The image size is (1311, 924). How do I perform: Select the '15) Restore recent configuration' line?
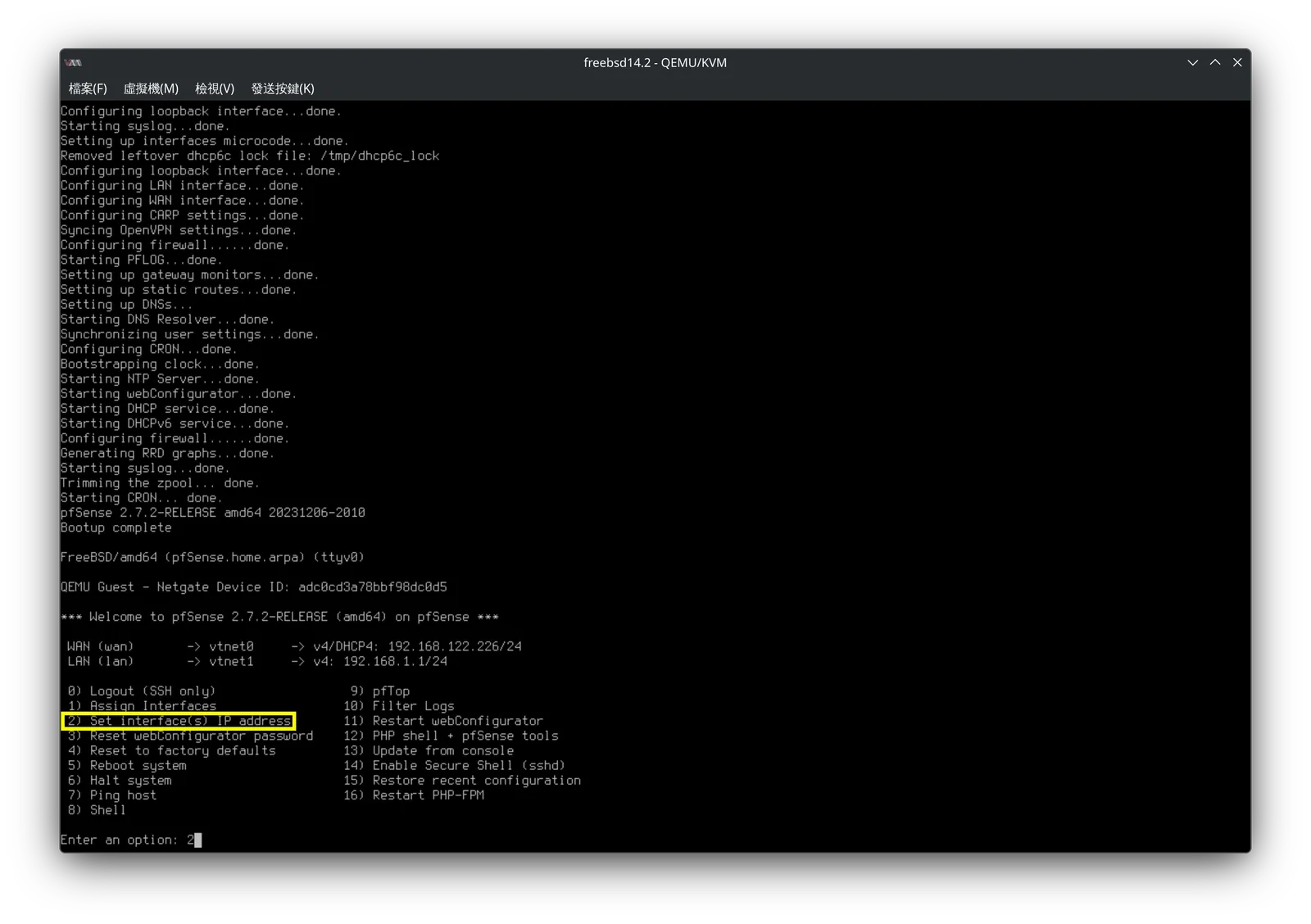click(x=462, y=781)
